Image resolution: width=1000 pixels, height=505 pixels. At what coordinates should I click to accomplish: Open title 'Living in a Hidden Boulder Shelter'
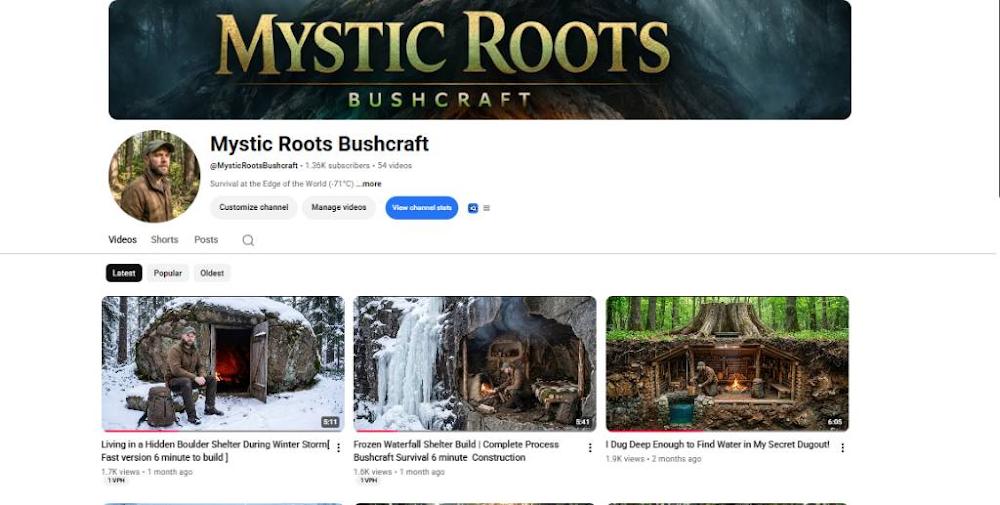pyautogui.click(x=216, y=451)
